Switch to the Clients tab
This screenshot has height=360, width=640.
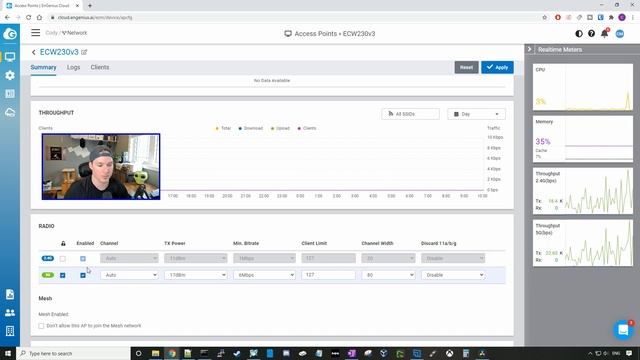[100, 67]
